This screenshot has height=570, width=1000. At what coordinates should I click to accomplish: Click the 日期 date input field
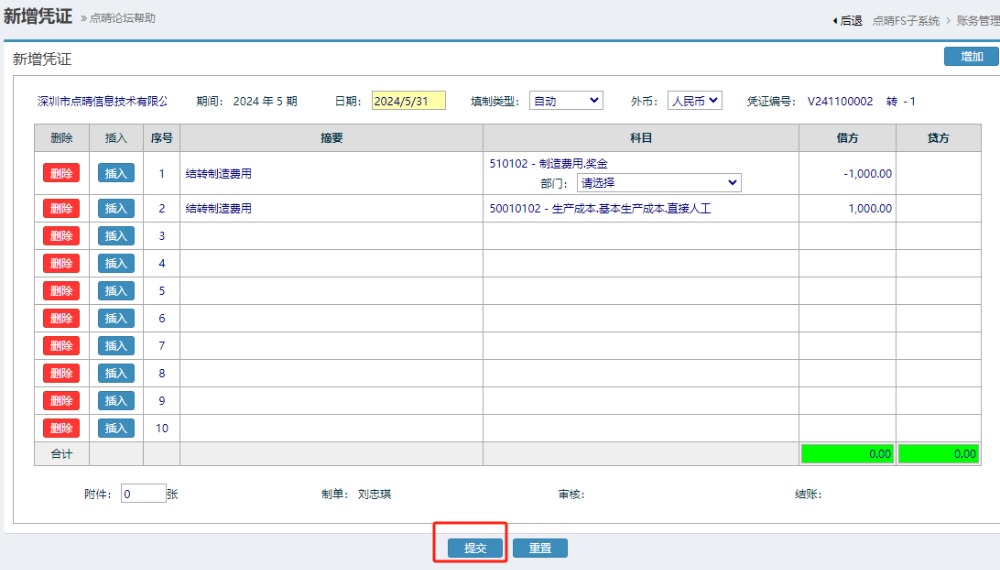pyautogui.click(x=408, y=101)
